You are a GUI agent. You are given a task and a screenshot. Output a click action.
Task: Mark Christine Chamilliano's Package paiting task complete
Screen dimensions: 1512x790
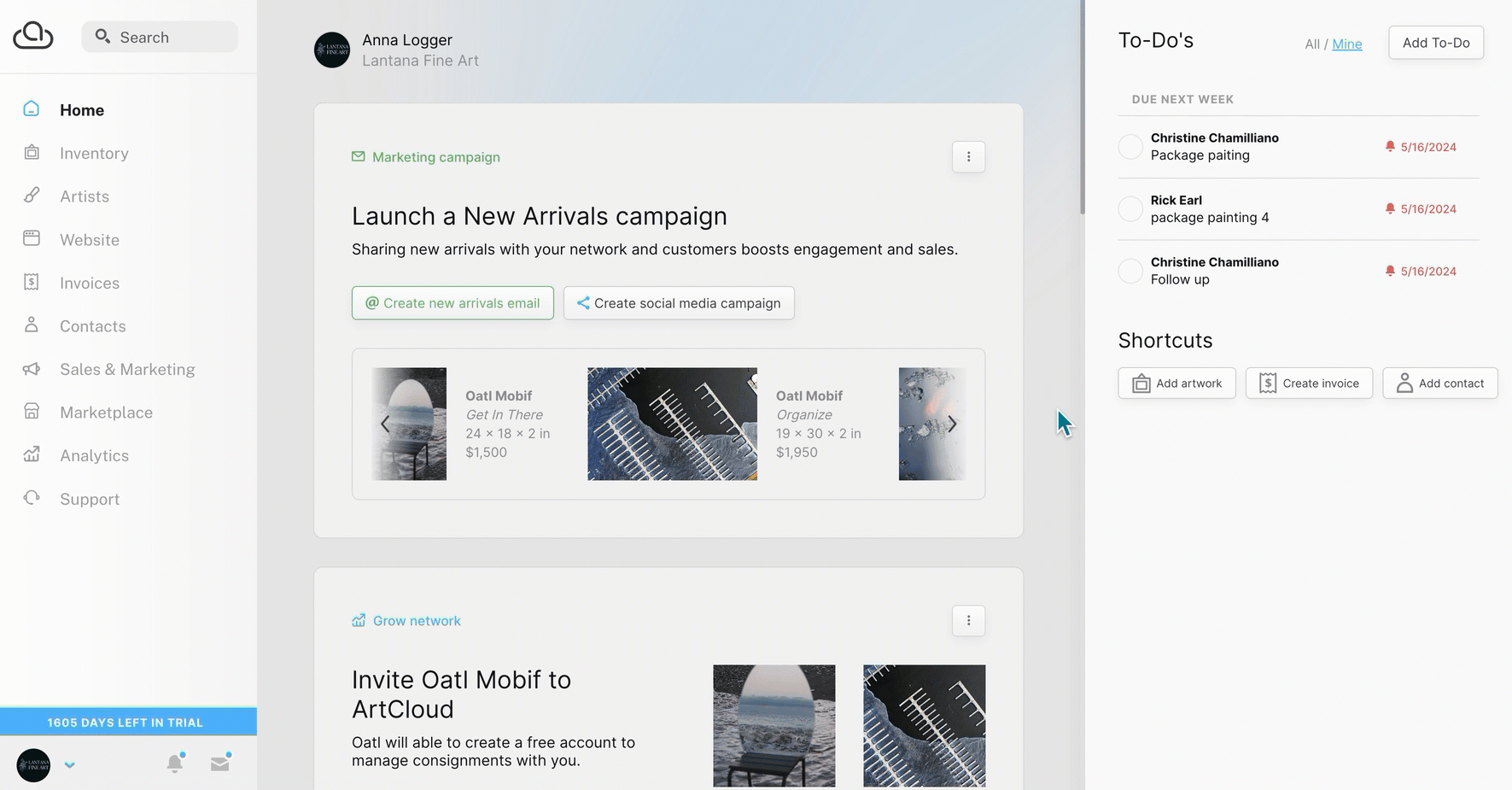[x=1130, y=146]
